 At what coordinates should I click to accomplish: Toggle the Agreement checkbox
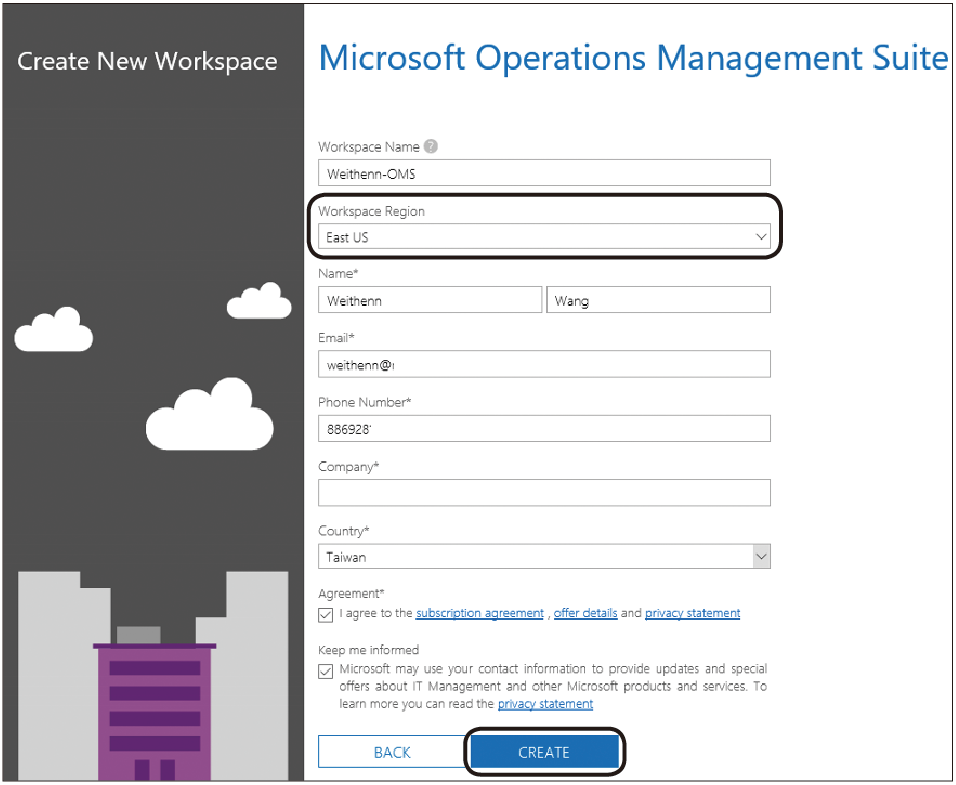326,614
